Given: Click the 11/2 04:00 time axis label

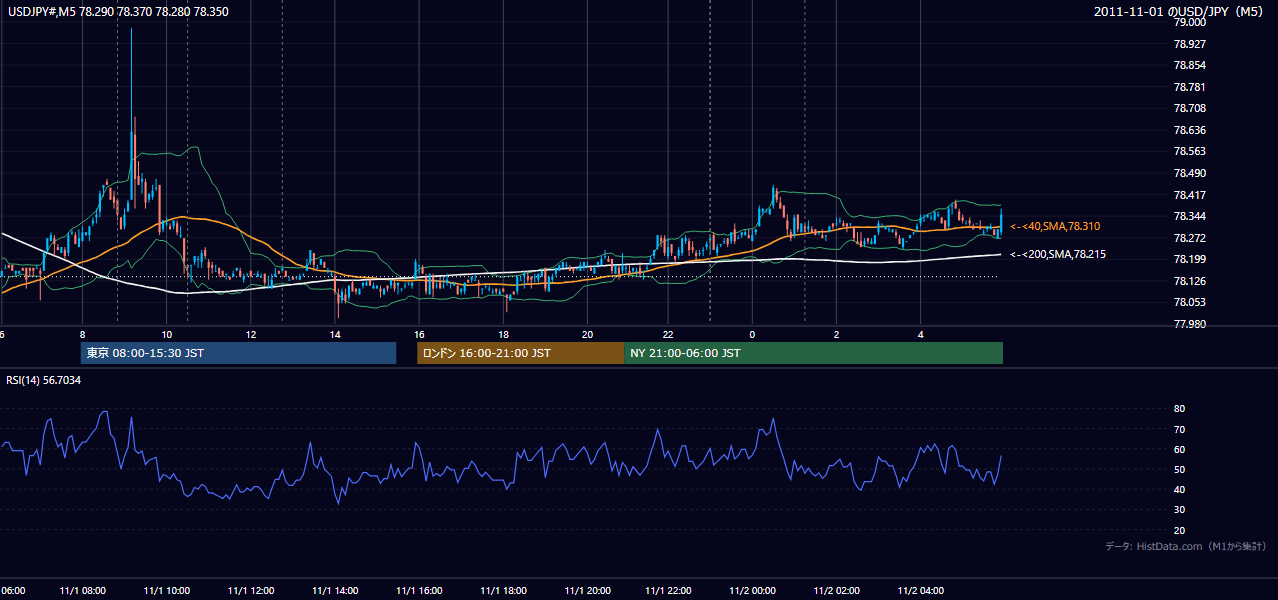Looking at the screenshot, I should (920, 591).
